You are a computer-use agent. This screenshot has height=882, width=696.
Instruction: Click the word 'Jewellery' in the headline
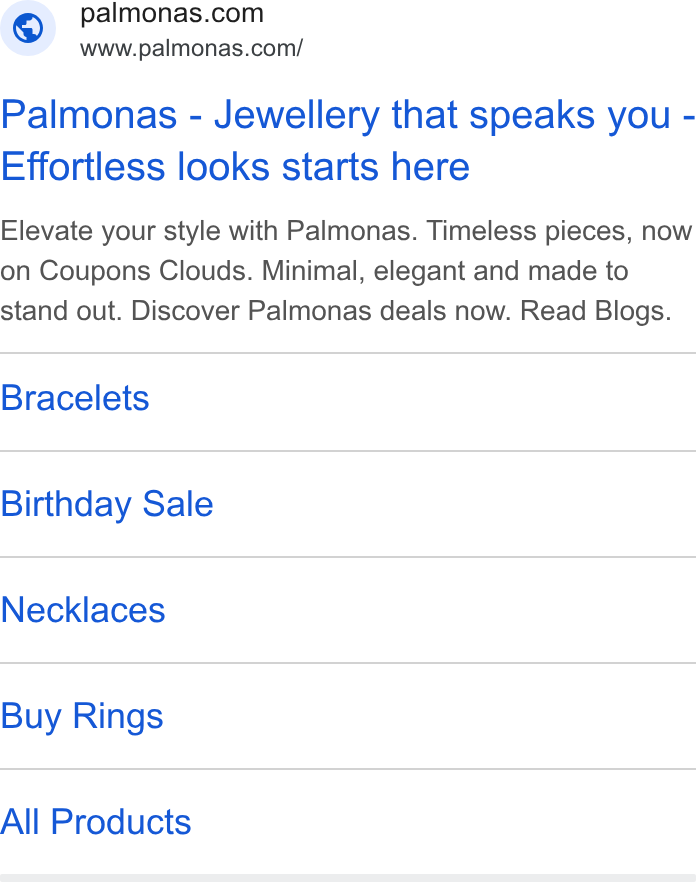click(297, 115)
